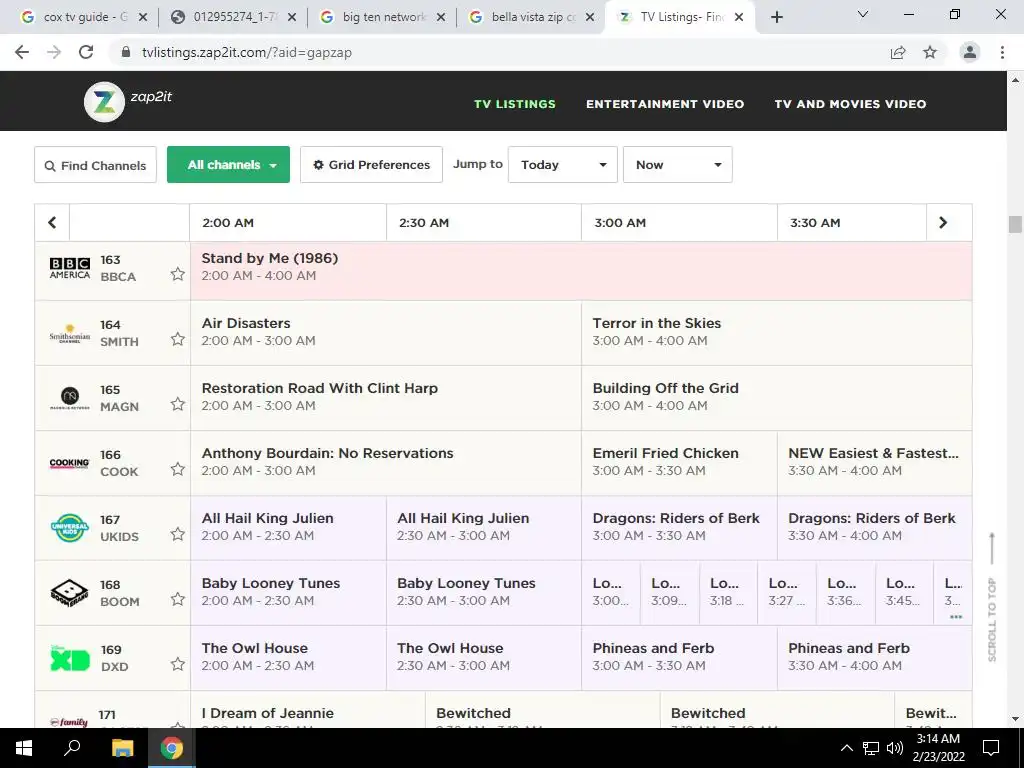Open the Windows Start menu

(24, 748)
